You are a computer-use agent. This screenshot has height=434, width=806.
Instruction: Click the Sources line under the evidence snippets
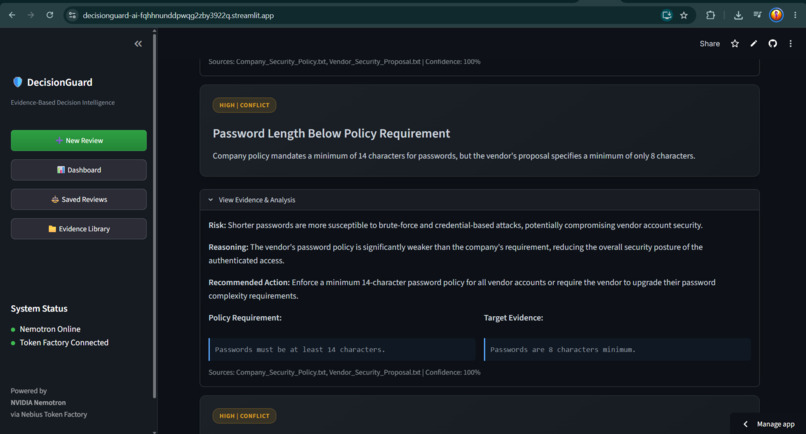[x=344, y=372]
